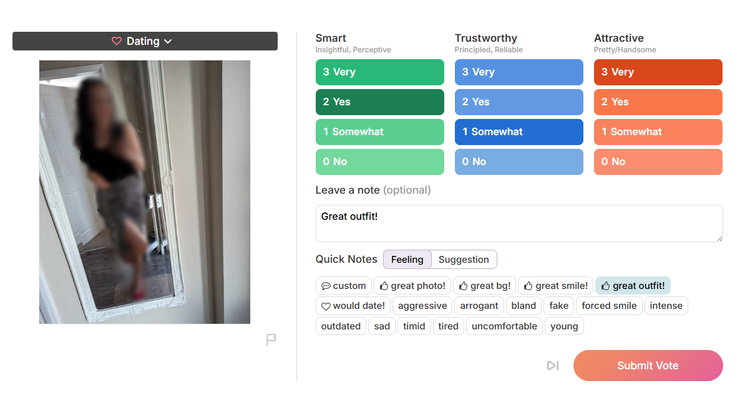Screen dimensions: 750x406
Task: Toggle the 'great outfit!' quick note
Action: pyautogui.click(x=633, y=286)
